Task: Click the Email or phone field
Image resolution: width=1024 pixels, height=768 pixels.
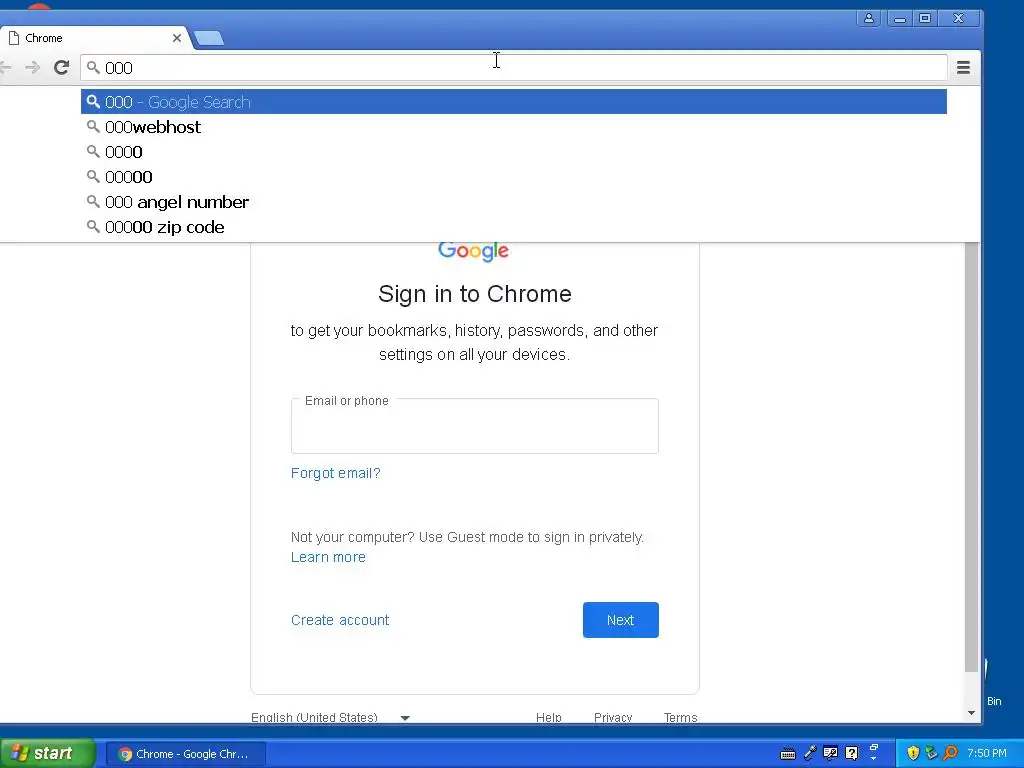Action: point(475,426)
